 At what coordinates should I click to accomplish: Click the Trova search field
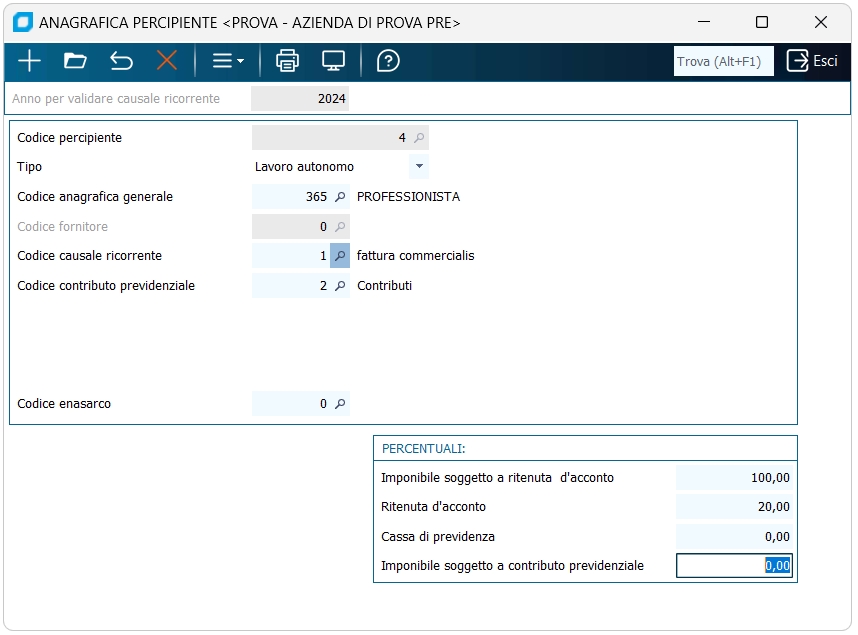723,61
